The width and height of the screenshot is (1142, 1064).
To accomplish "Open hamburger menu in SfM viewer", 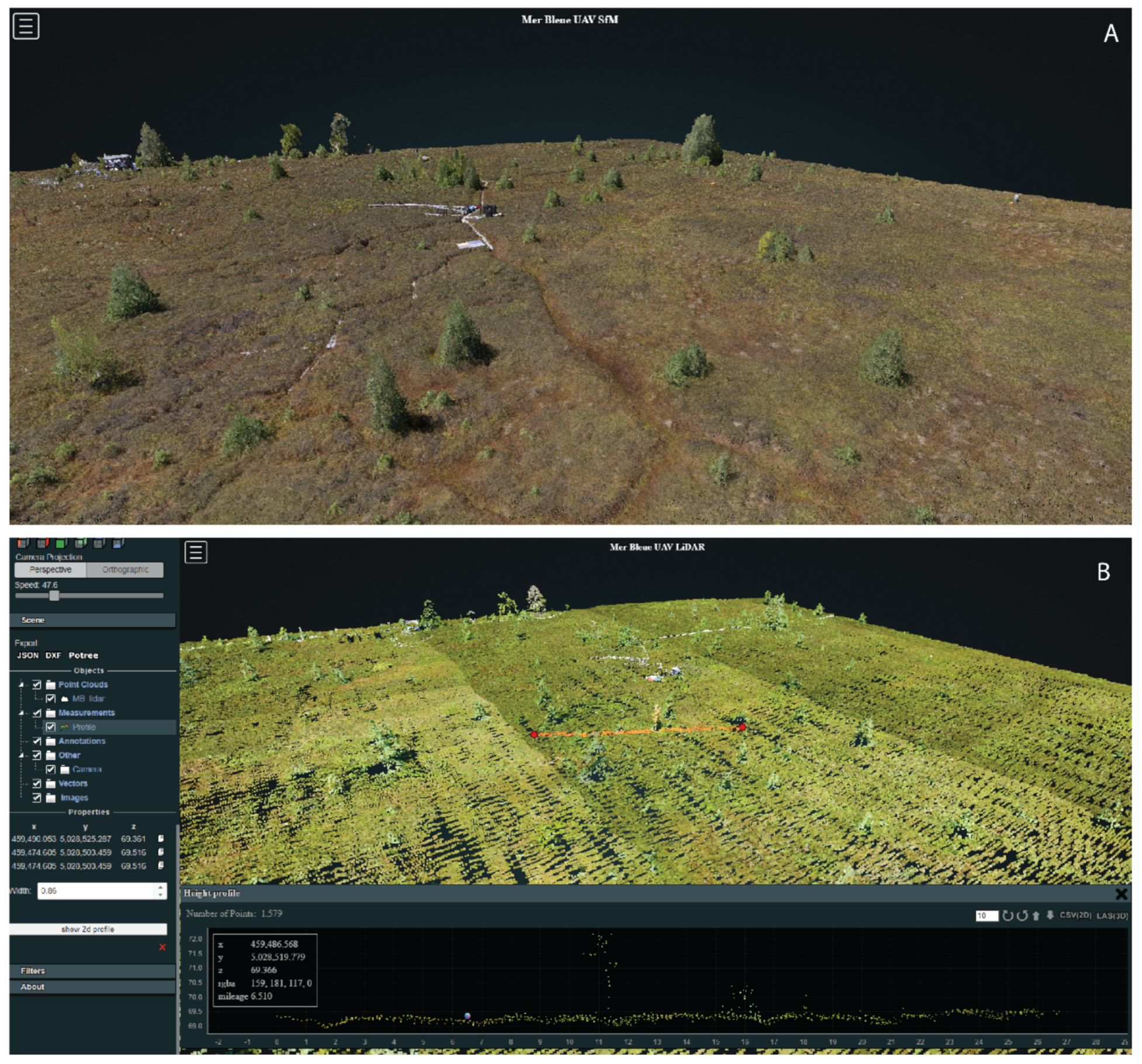I will (x=26, y=26).
